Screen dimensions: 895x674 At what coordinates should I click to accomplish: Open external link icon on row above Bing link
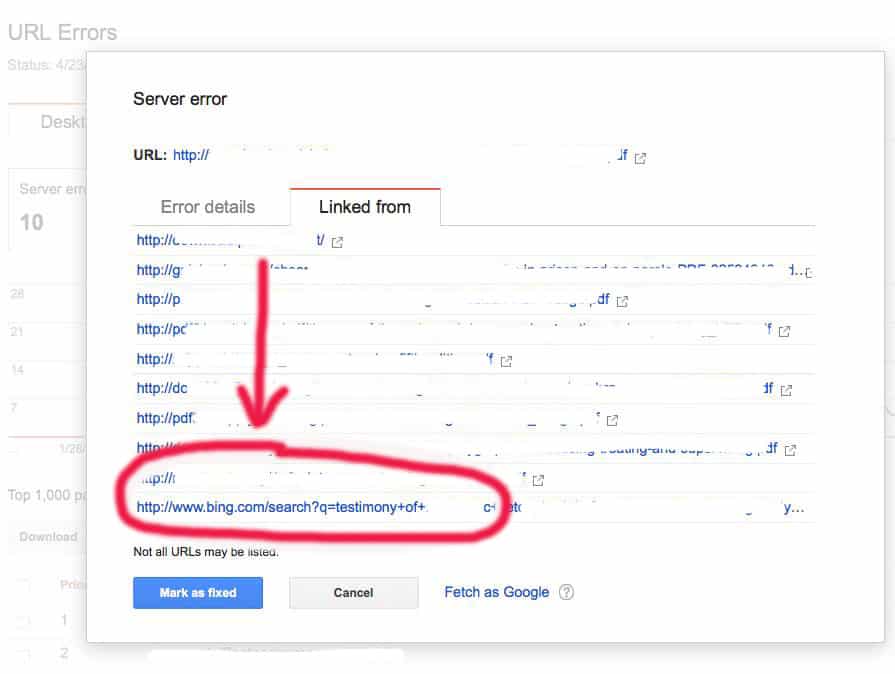click(538, 481)
